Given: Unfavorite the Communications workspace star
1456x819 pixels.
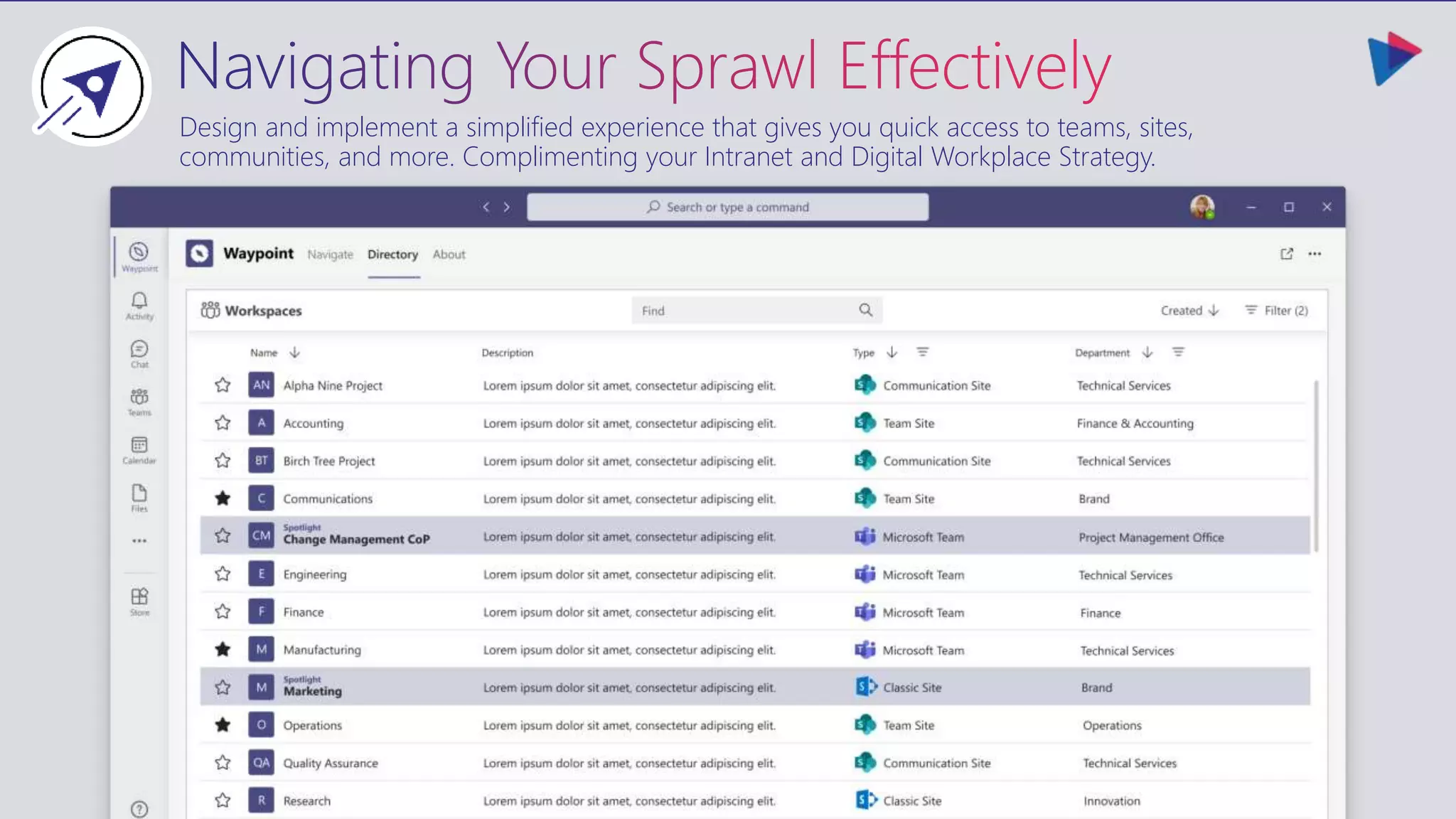Looking at the screenshot, I should tap(223, 498).
